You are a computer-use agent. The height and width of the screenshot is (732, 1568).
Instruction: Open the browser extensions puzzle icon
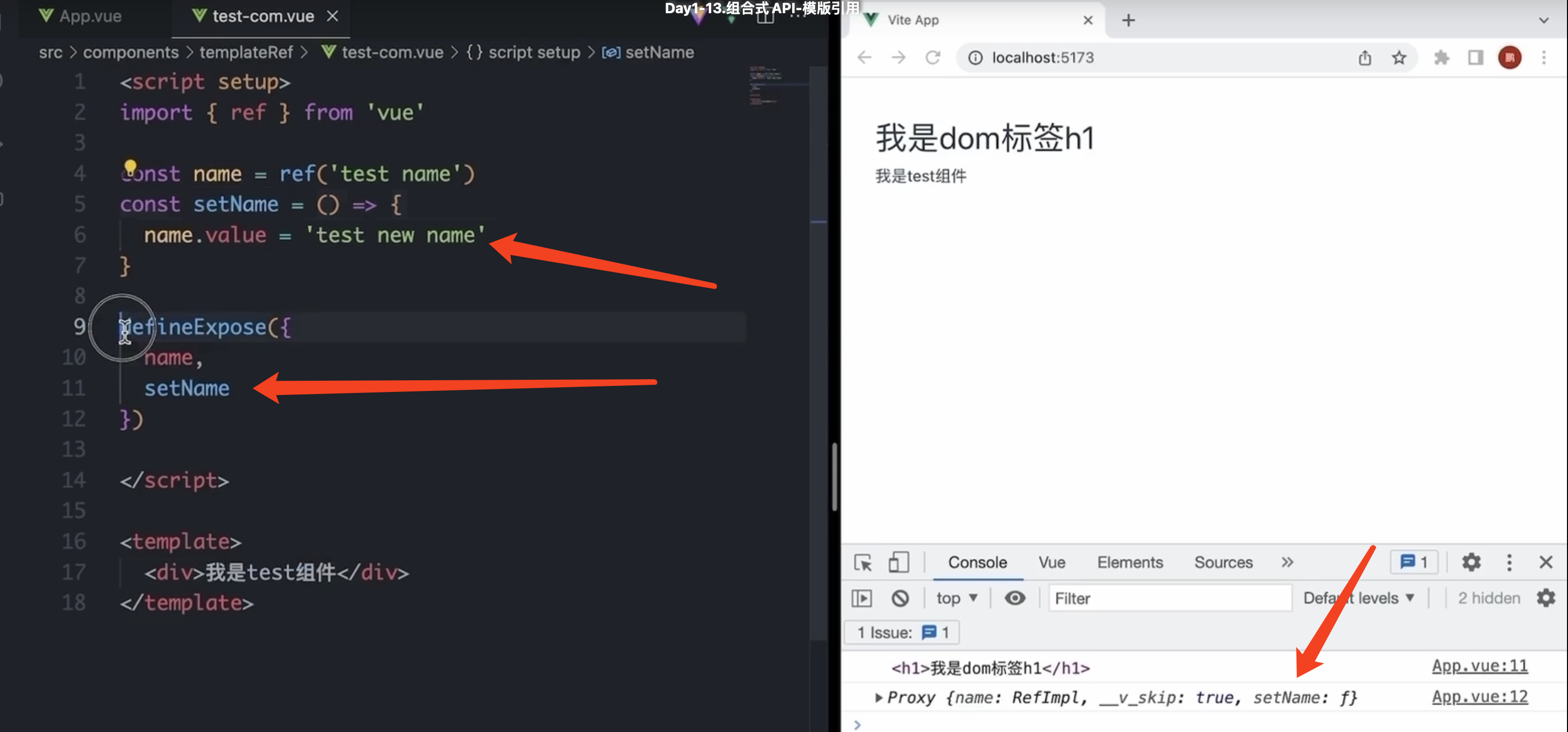tap(1441, 58)
